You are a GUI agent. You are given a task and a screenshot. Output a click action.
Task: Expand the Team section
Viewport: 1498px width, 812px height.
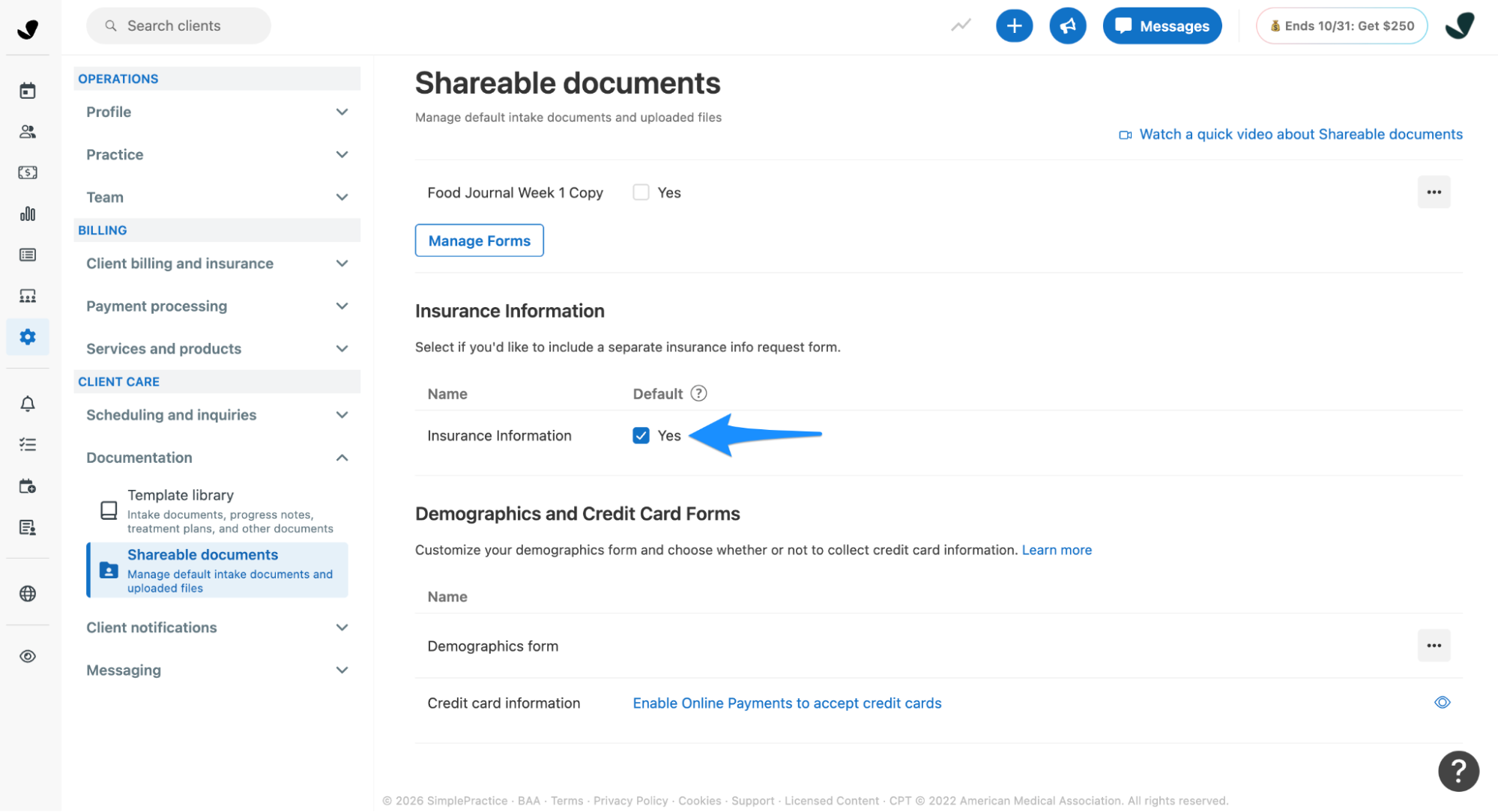coord(217,198)
